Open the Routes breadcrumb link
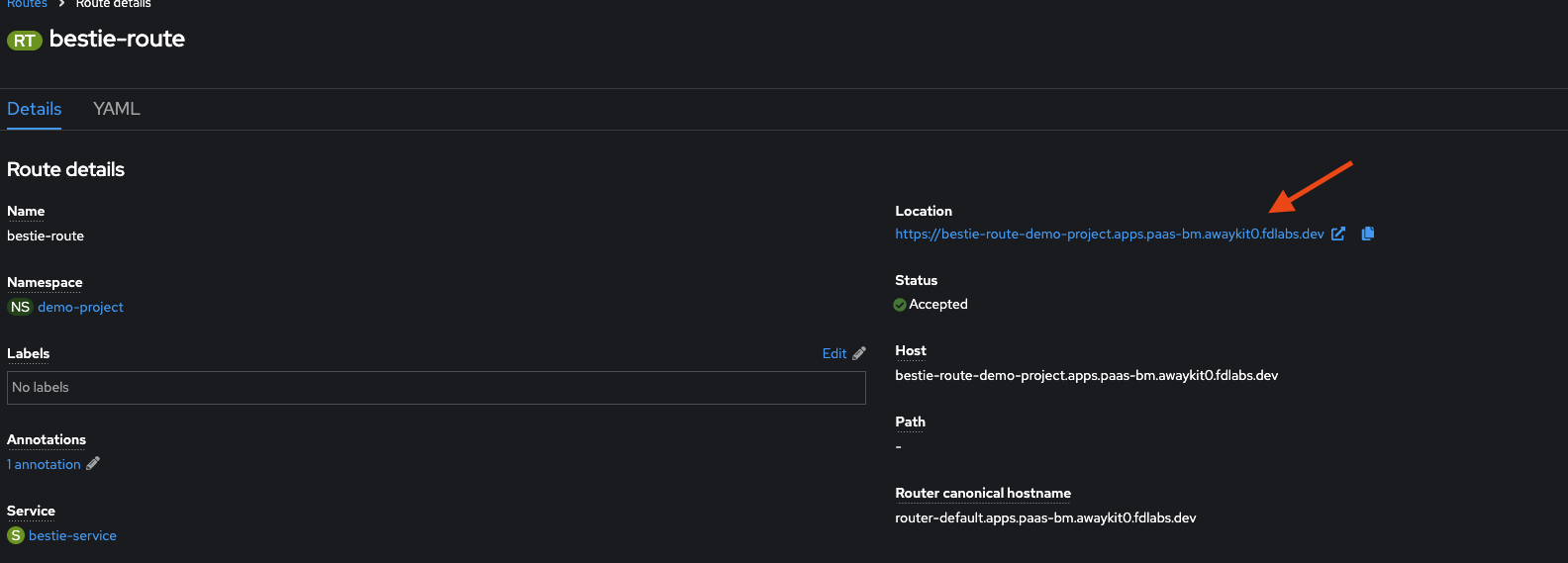Screen dimensions: 1568x563 27,4
